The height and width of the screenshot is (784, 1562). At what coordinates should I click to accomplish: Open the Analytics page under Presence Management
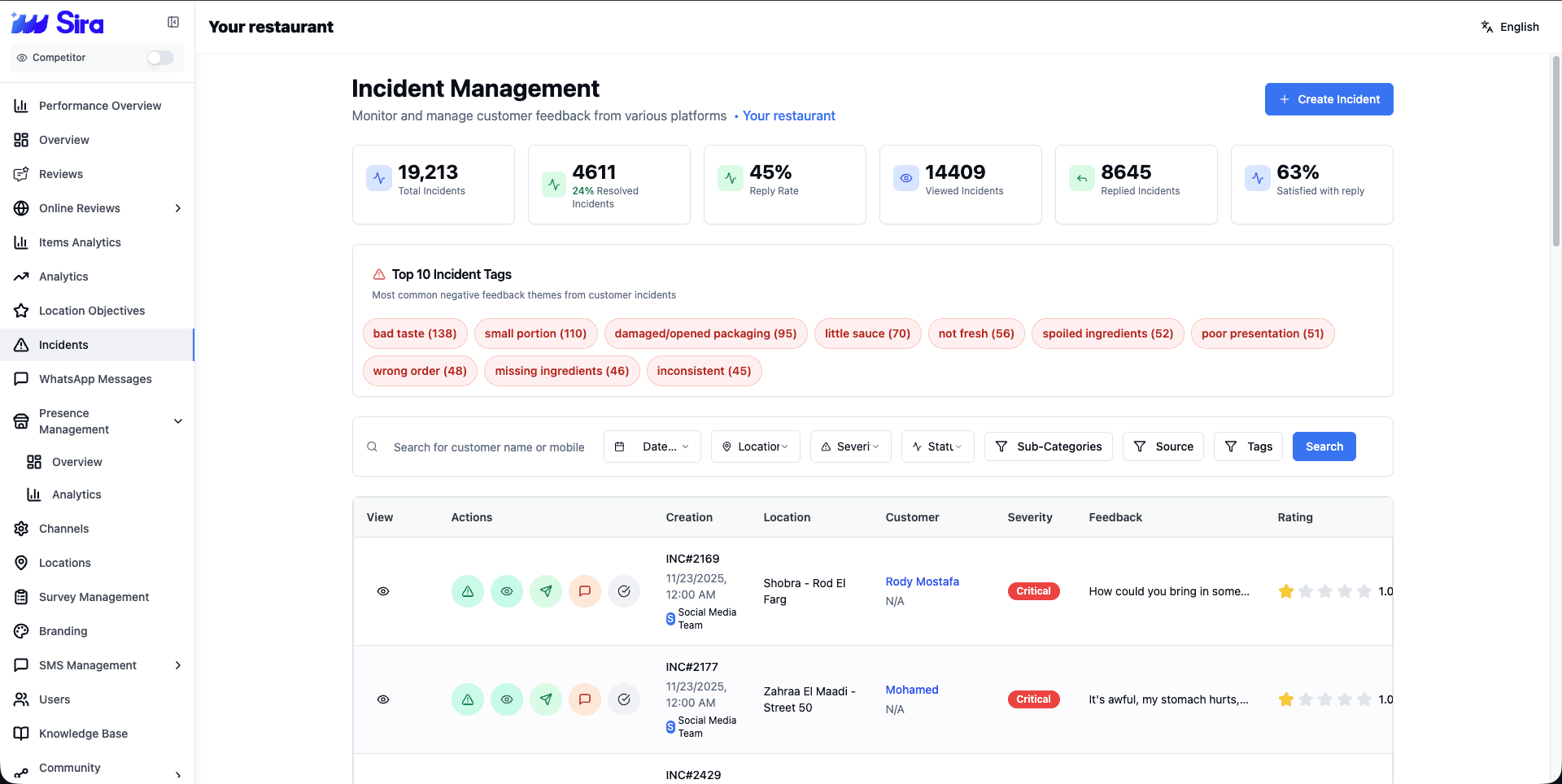[x=78, y=494]
